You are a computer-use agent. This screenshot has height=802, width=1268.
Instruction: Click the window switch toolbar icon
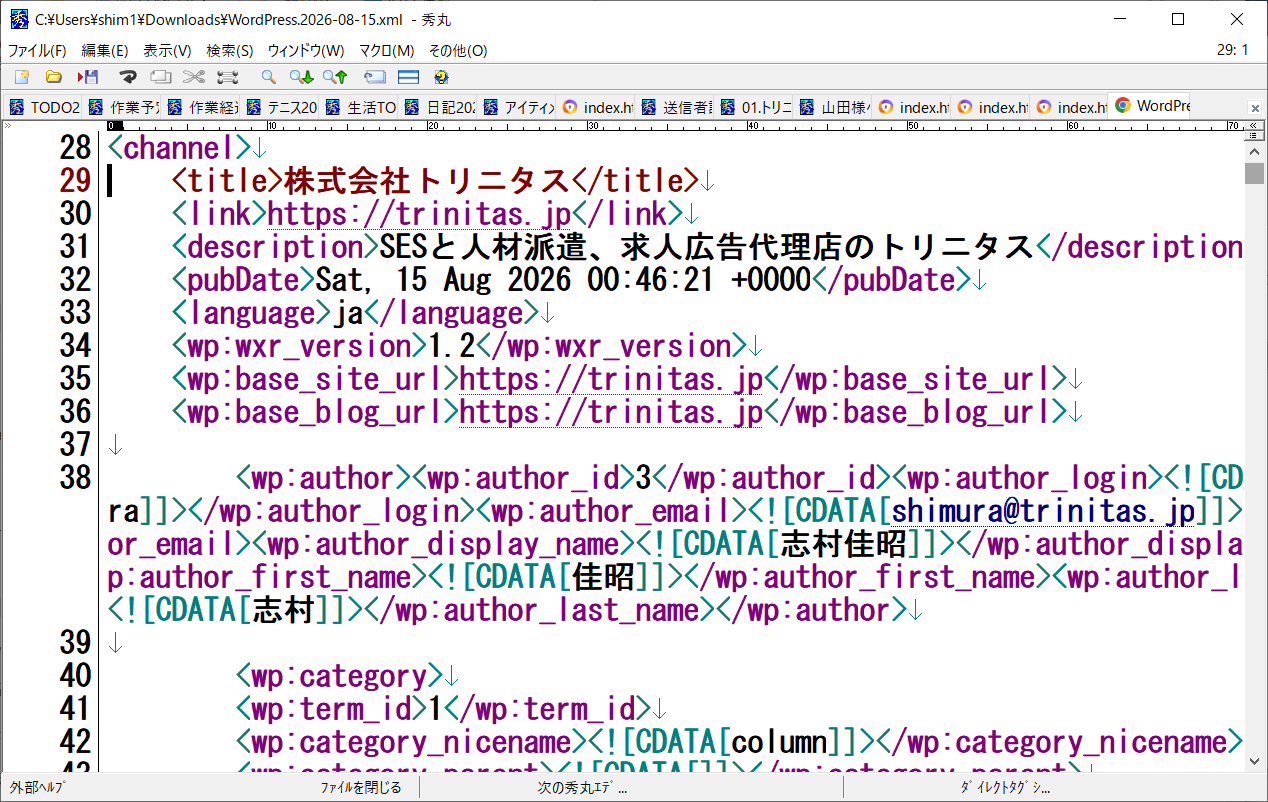point(375,76)
